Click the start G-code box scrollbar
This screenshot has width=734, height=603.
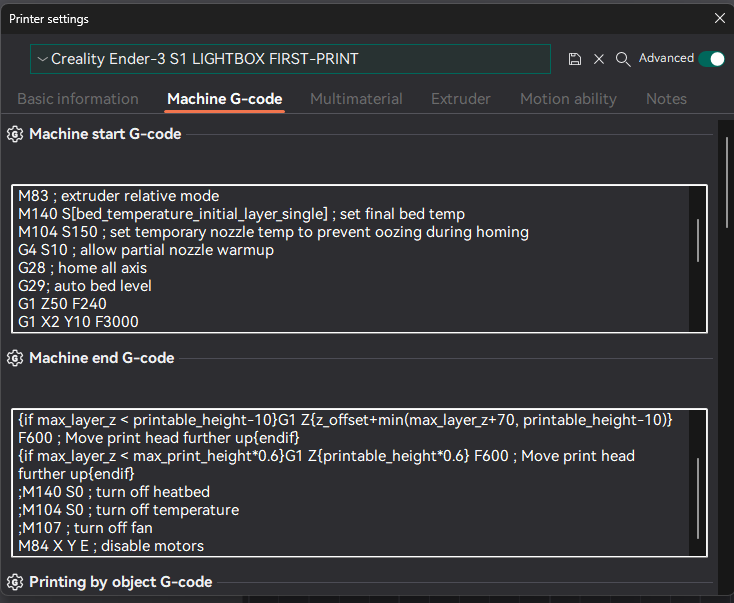[697, 240]
